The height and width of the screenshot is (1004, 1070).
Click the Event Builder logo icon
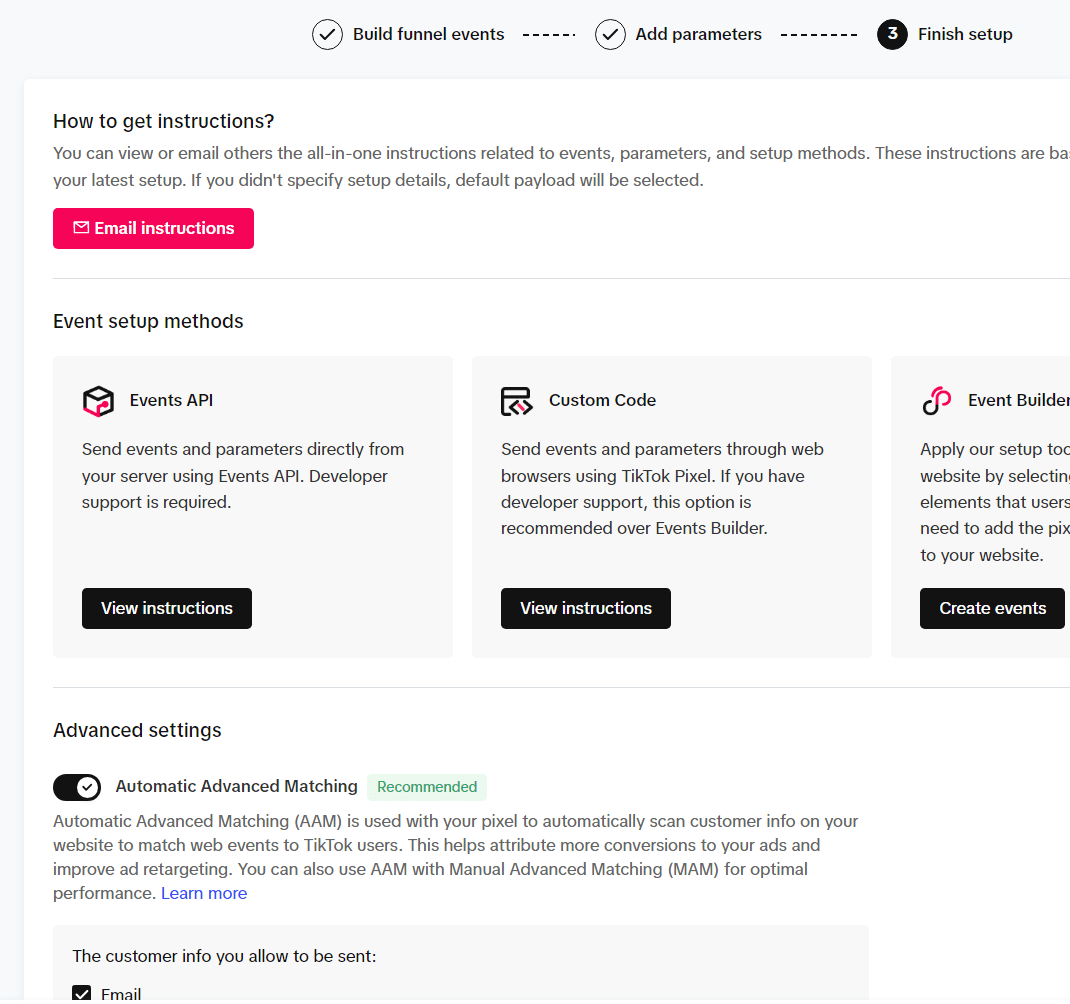tap(936, 401)
